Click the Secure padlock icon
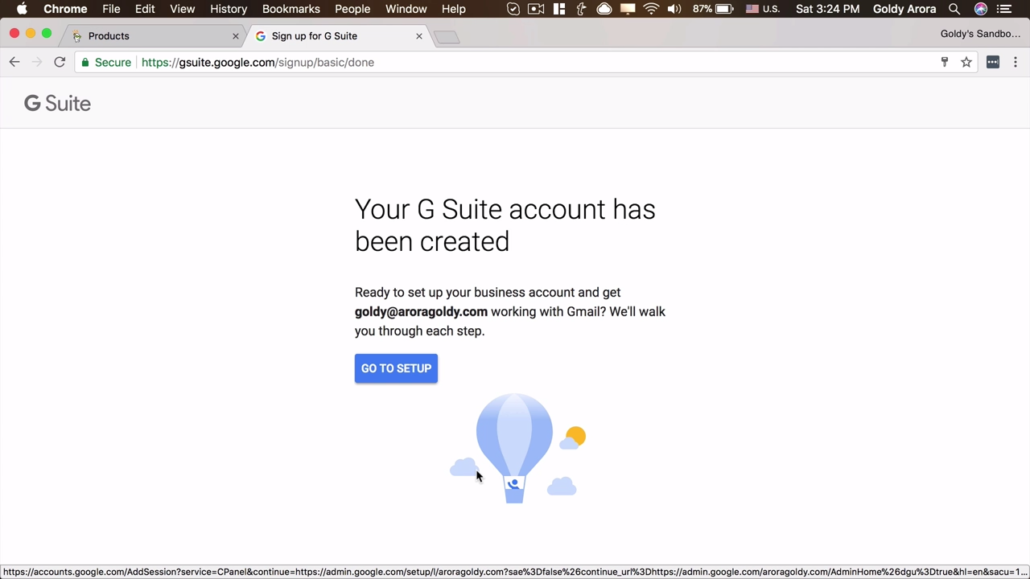 click(85, 62)
